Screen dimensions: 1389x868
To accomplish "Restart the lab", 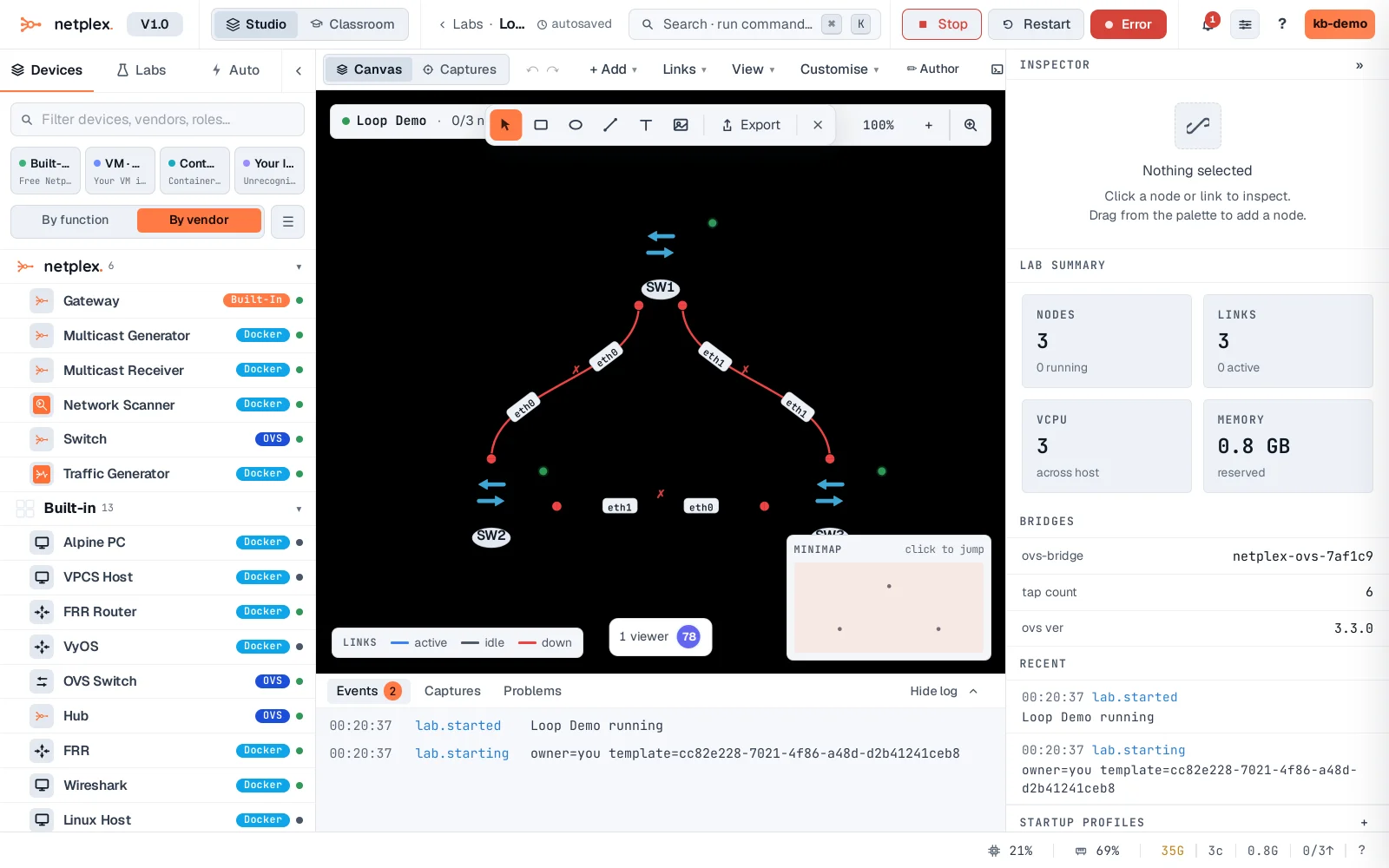I will 1037,24.
